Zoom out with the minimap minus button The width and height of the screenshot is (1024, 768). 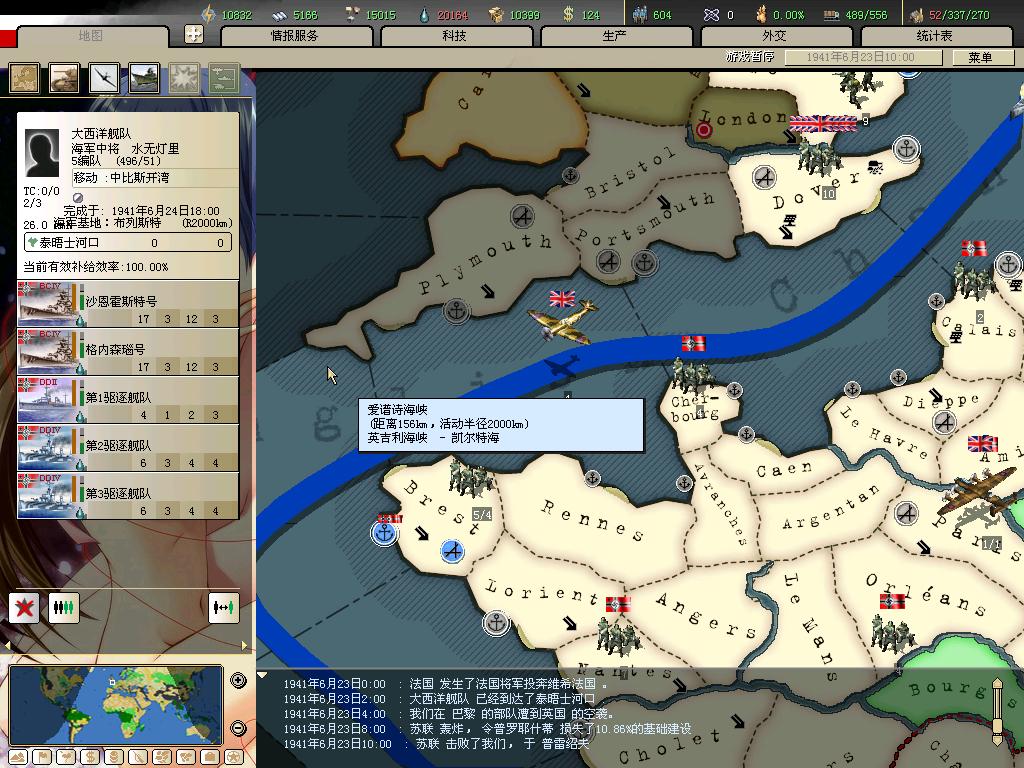click(x=239, y=728)
